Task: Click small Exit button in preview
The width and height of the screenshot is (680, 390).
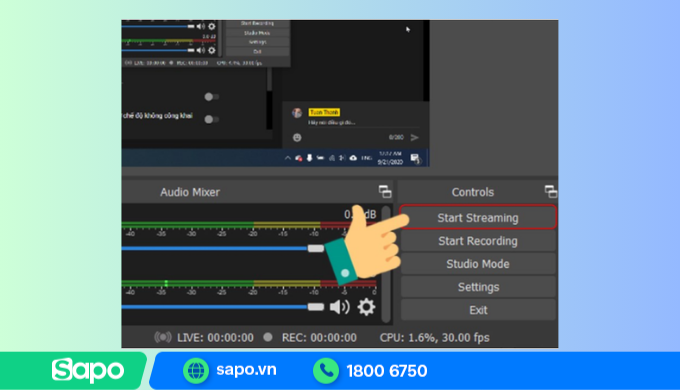Action: (x=257, y=51)
